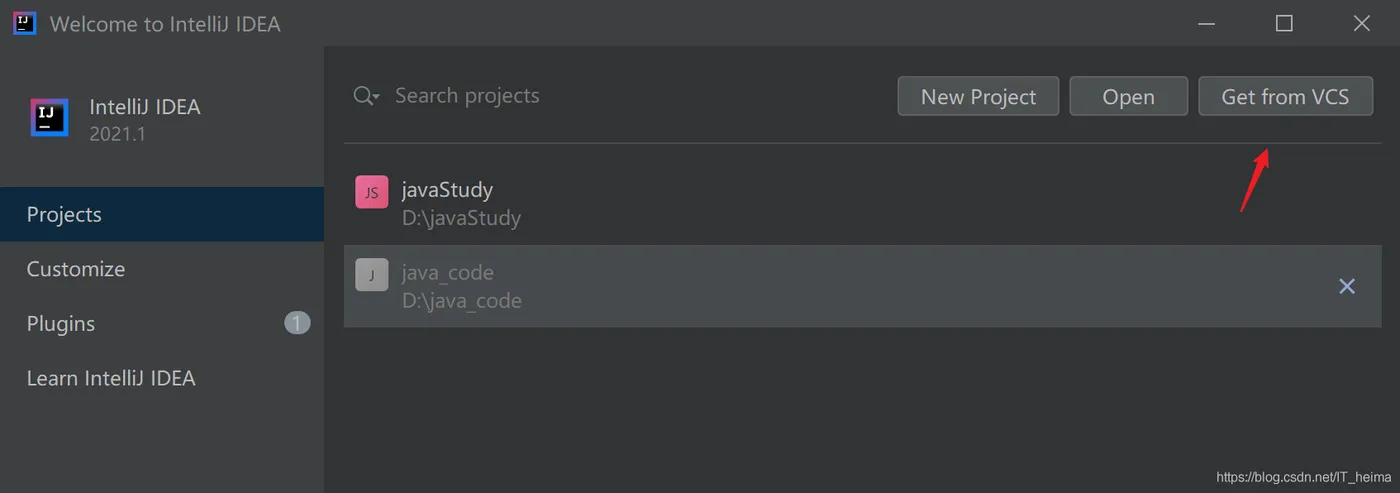Click the Open button
The image size is (1400, 493).
pos(1128,97)
